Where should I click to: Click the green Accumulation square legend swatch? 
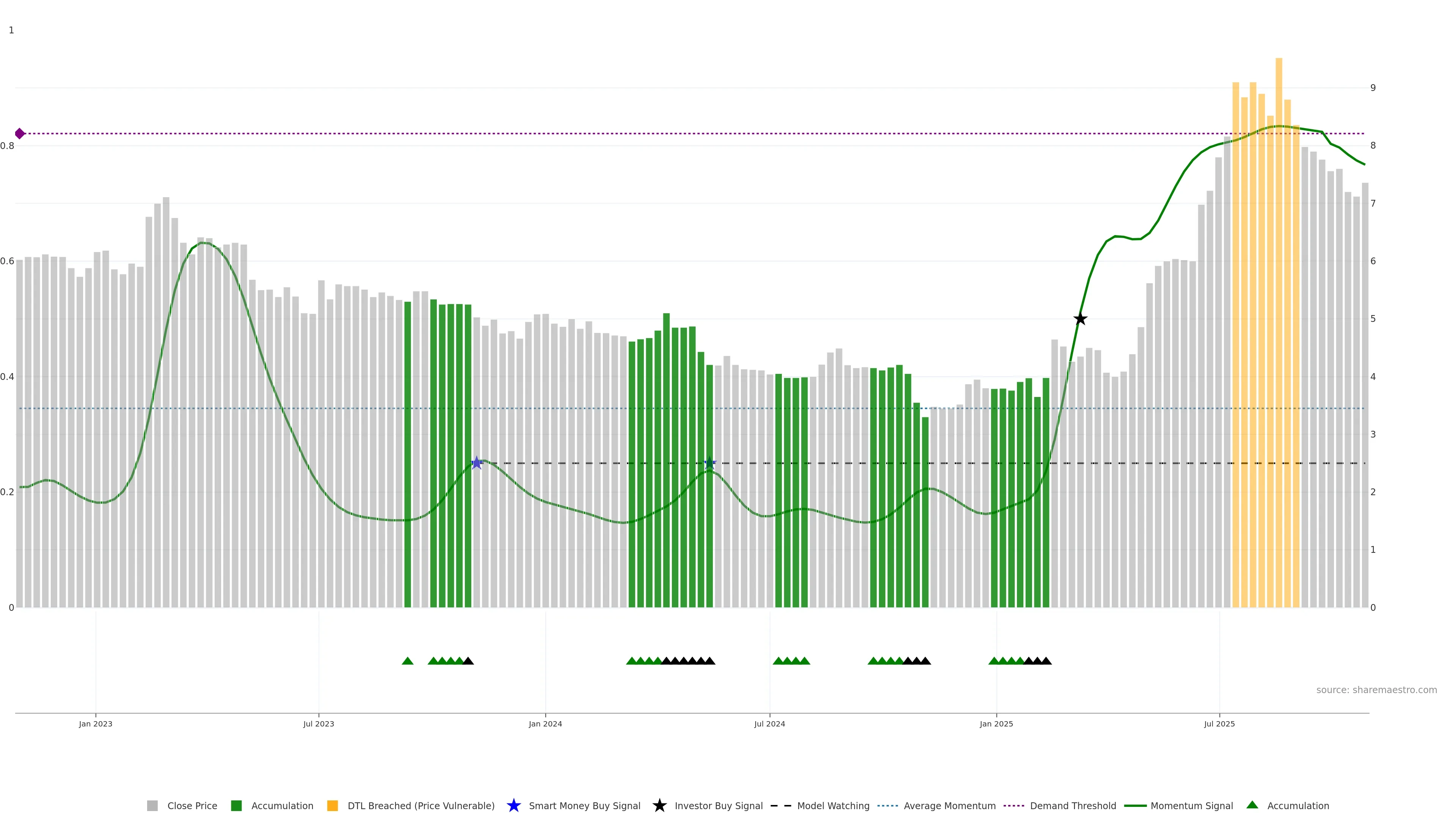[x=236, y=805]
